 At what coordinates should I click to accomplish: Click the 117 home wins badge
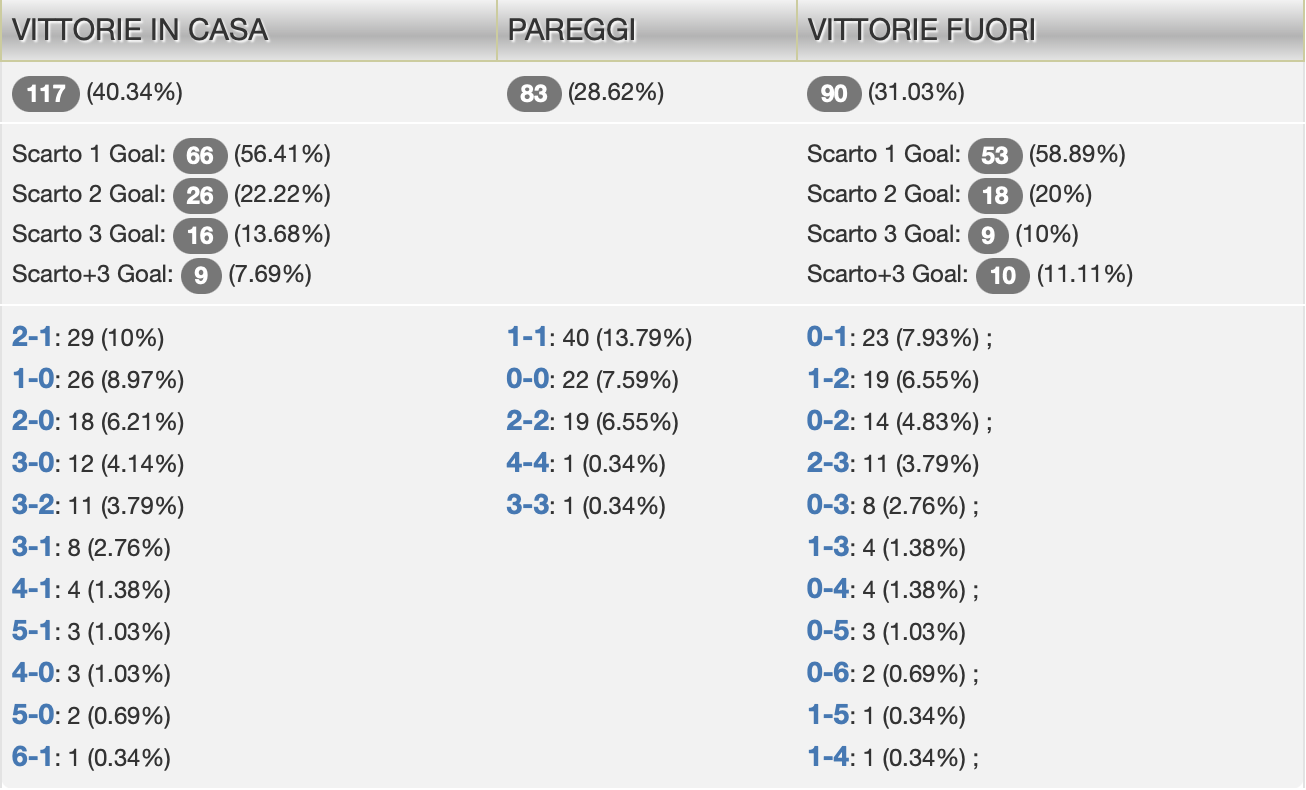[x=46, y=94]
